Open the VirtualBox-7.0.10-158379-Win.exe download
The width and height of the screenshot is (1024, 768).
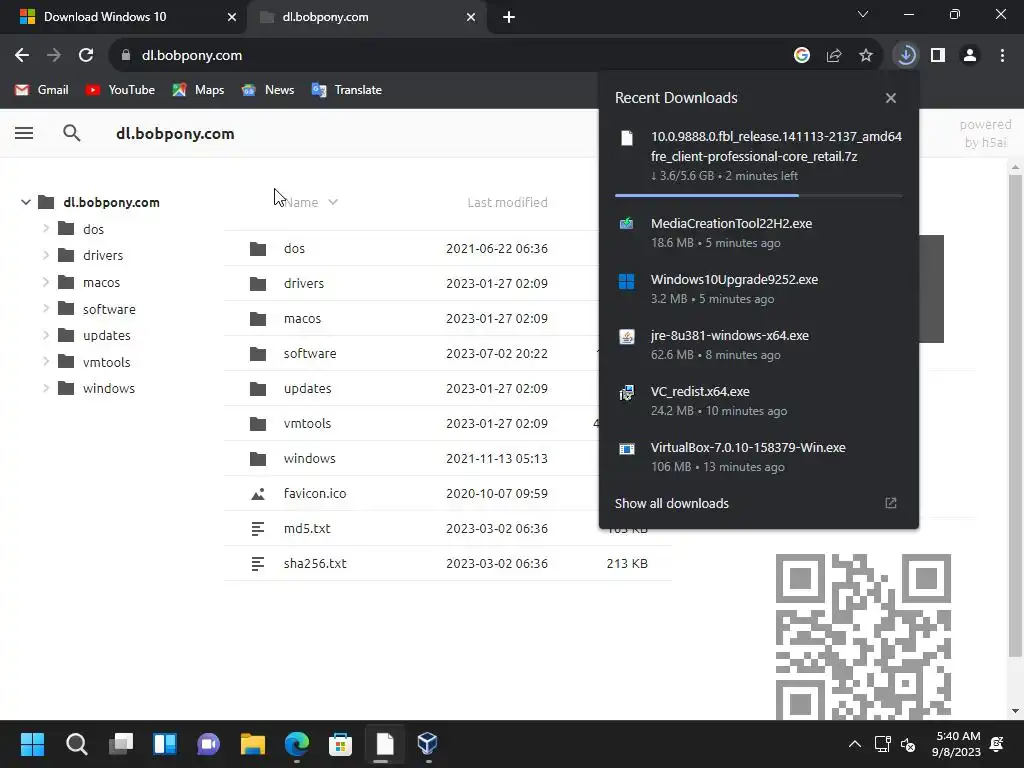(759, 457)
